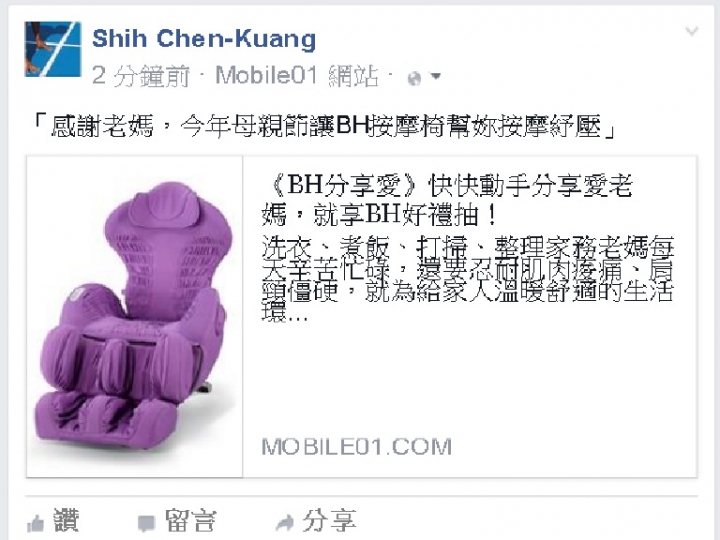Click the Mobile01 網站 source link
Image resolution: width=720 pixels, height=540 pixels.
(x=297, y=76)
